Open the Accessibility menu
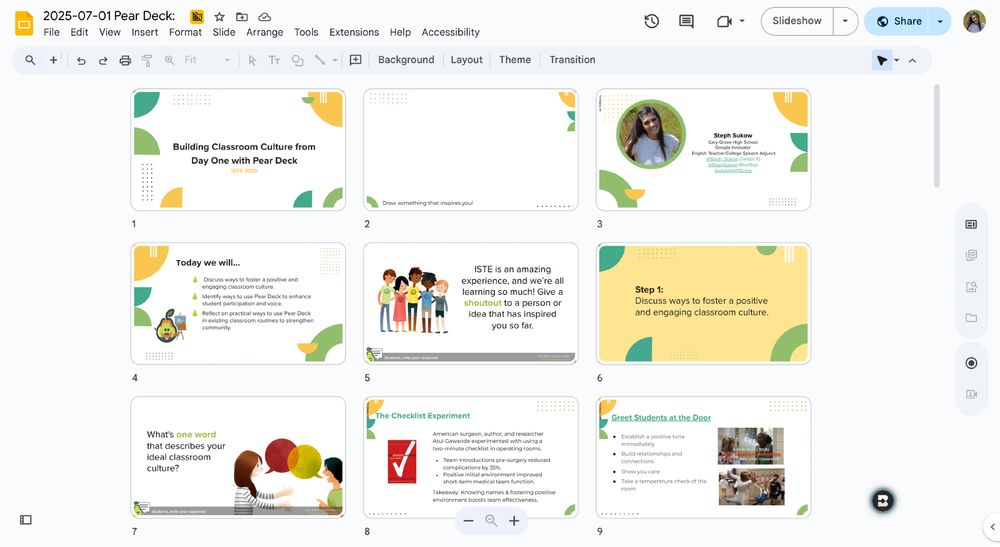 (x=450, y=32)
